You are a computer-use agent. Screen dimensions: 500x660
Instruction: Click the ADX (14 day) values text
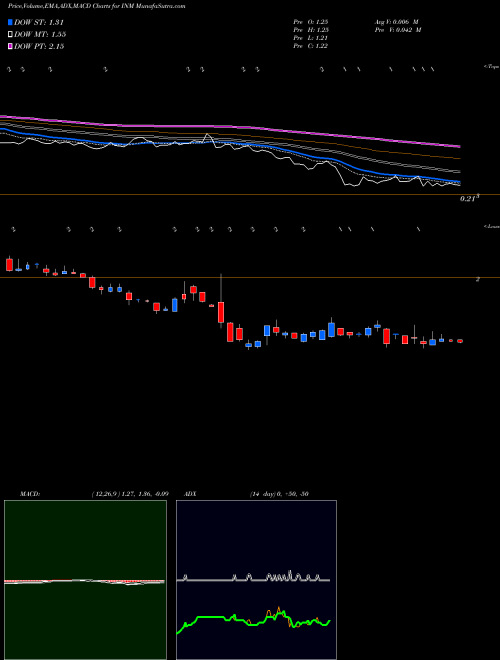click(279, 494)
